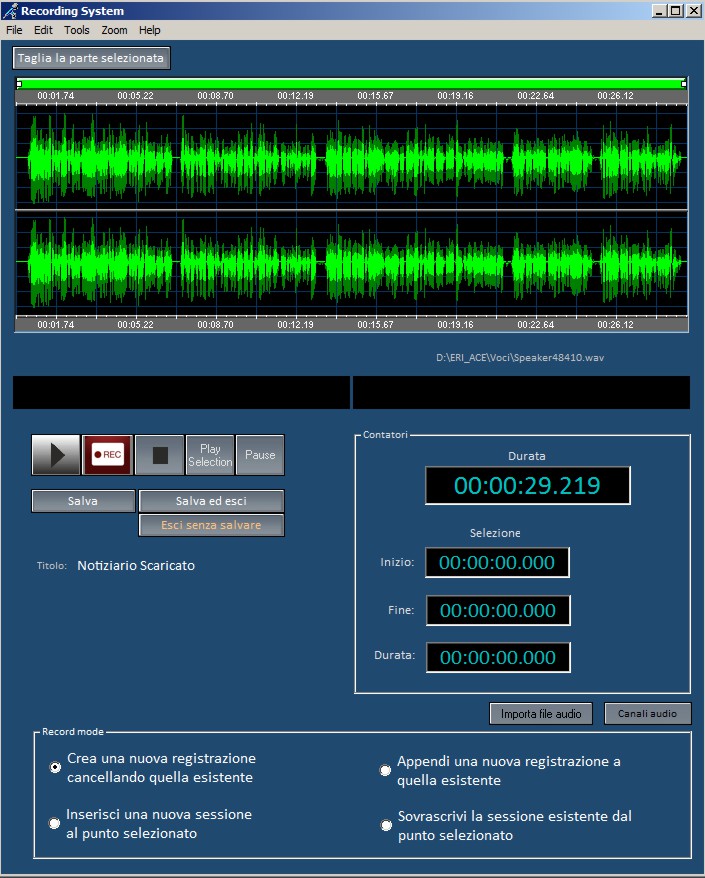Select Crea una nuova registrazione radio option
Screen dimensions: 705x878
click(55, 767)
